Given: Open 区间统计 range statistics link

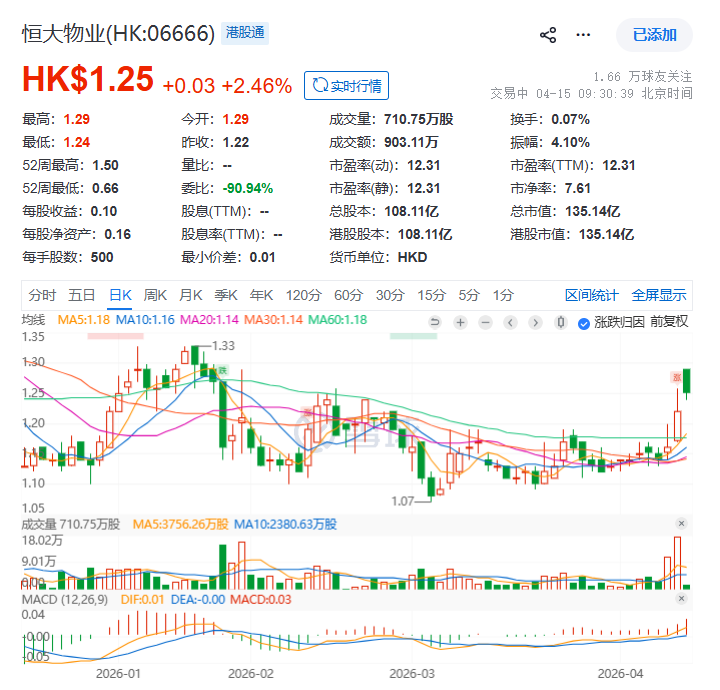Looking at the screenshot, I should click(592, 295).
